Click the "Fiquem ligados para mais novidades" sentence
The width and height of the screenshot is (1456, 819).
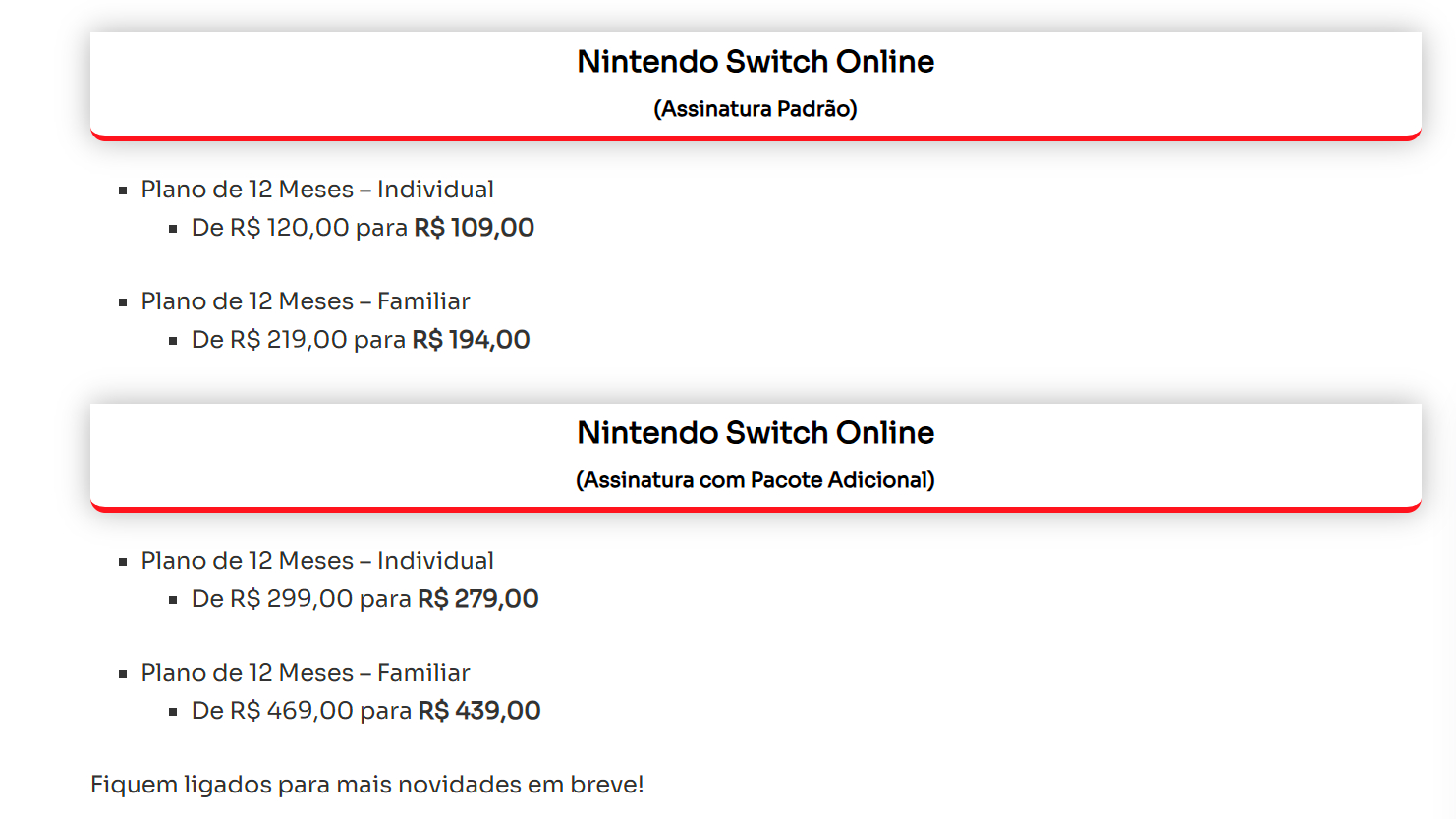366,785
